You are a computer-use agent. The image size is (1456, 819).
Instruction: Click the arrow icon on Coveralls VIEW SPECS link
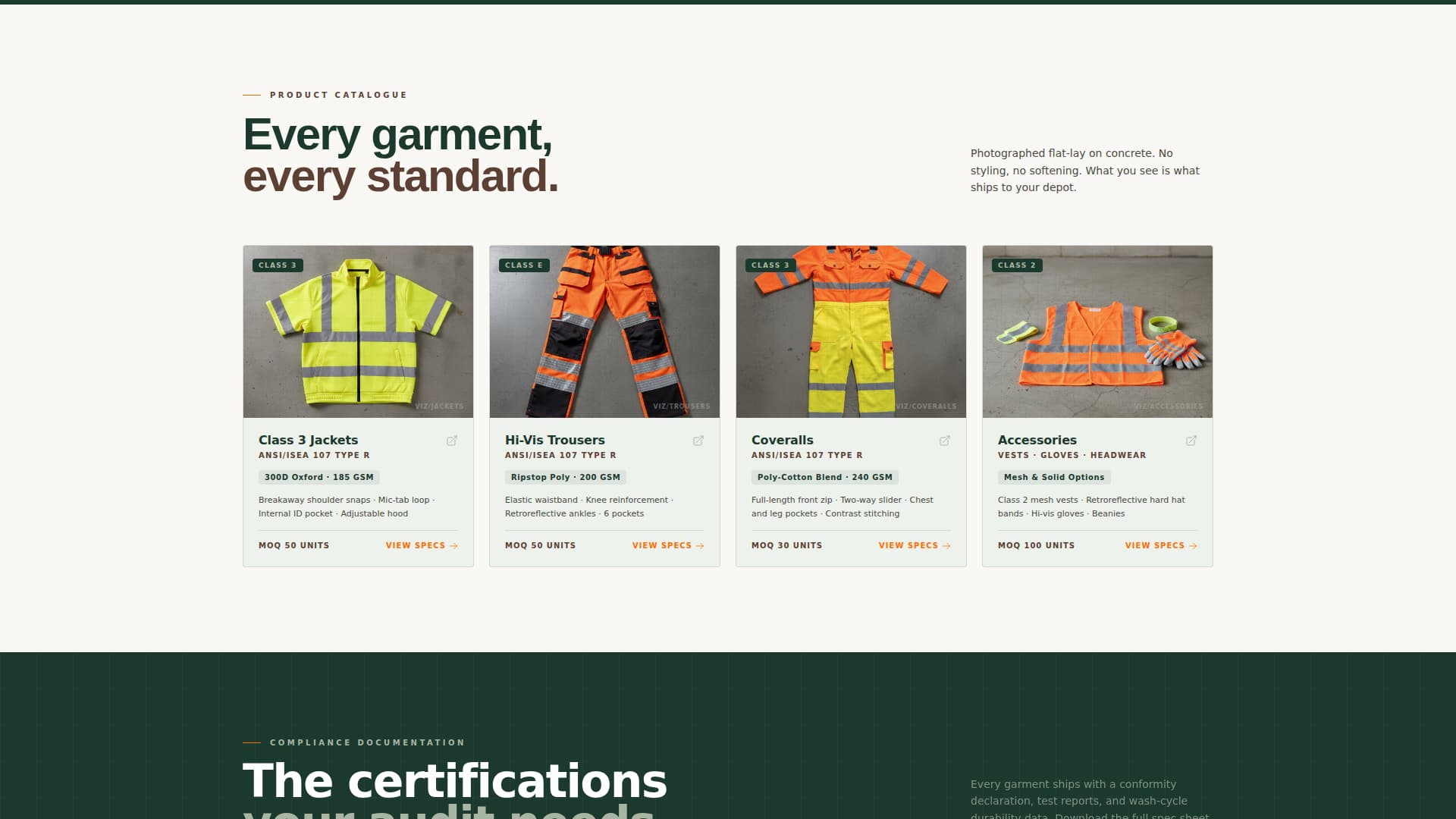(x=946, y=545)
